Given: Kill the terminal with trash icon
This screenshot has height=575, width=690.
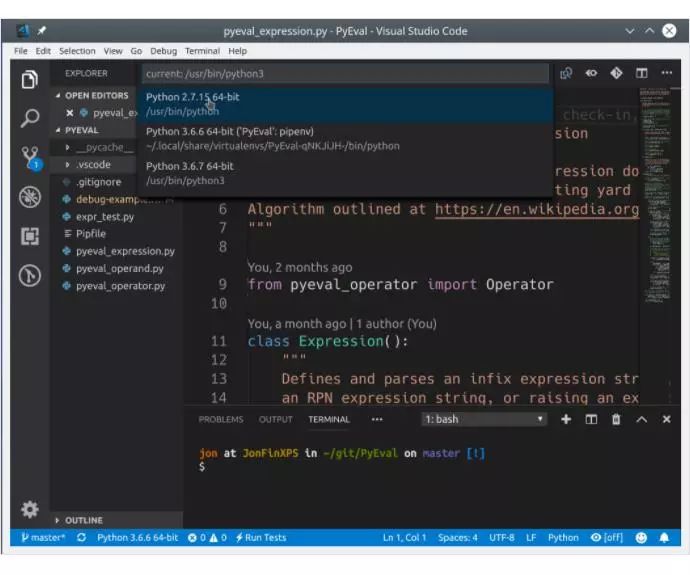Looking at the screenshot, I should (616, 419).
